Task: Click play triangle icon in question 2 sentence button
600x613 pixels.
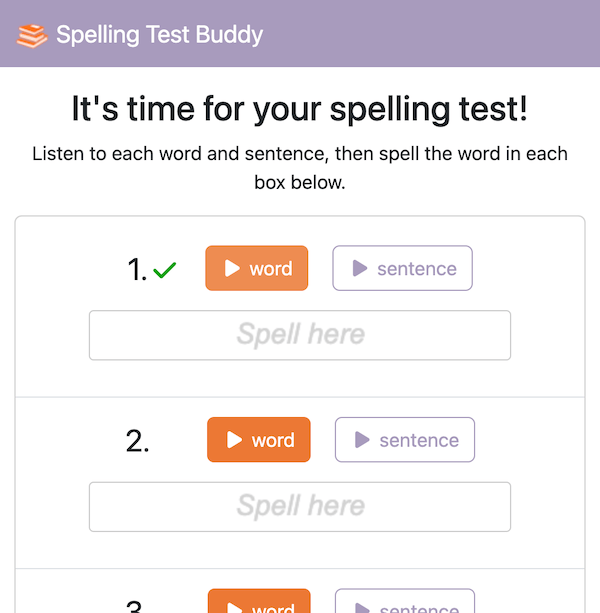Action: click(361, 440)
